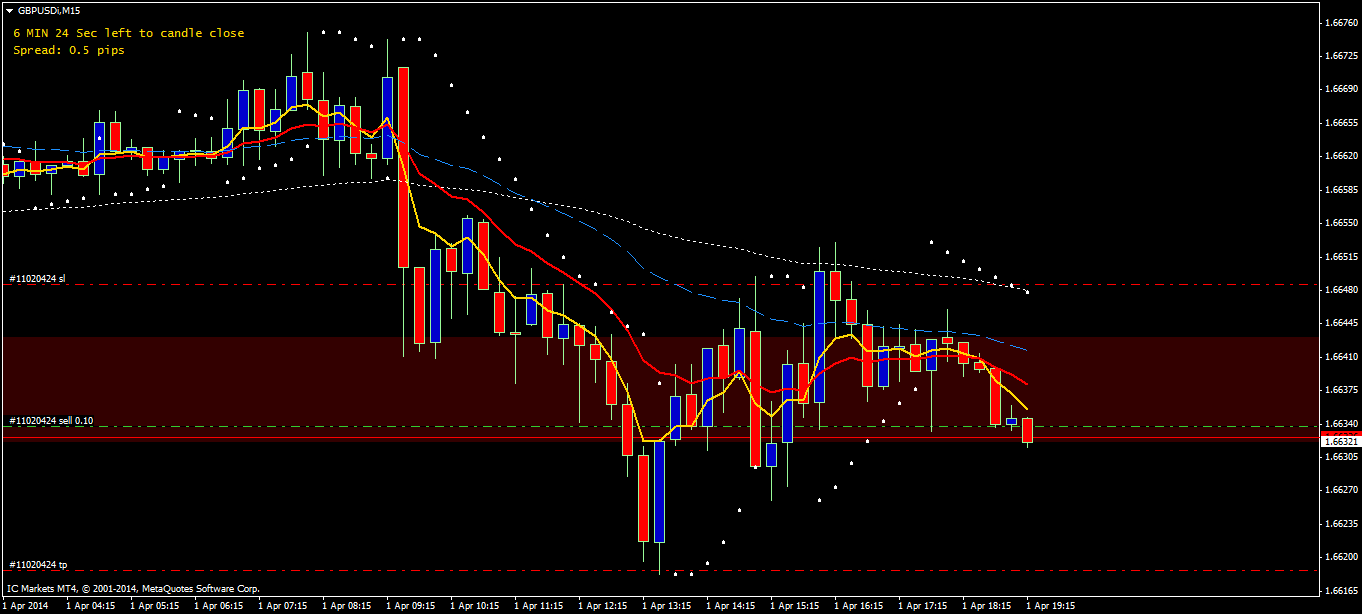Click the current price tag 1.66321
The image size is (1362, 614).
coord(1340,441)
